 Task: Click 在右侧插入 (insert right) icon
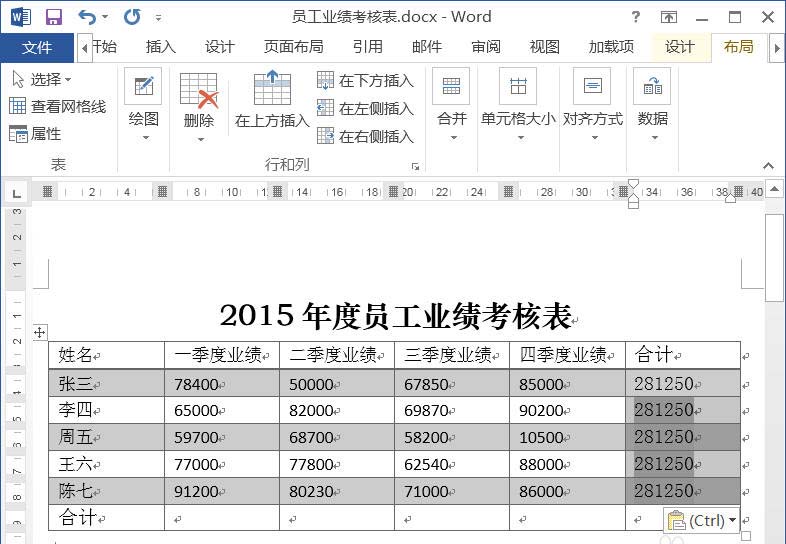pyautogui.click(x=326, y=136)
